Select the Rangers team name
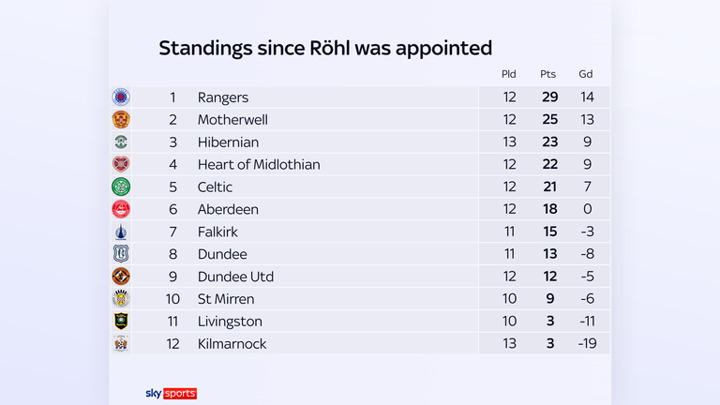This screenshot has height=405, width=720. pyautogui.click(x=223, y=98)
